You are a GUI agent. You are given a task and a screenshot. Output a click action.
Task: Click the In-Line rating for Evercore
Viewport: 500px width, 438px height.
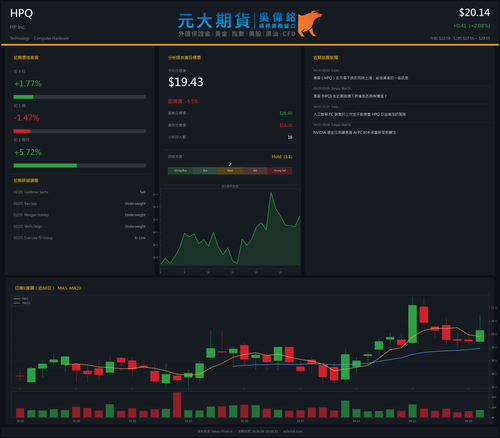140,238
